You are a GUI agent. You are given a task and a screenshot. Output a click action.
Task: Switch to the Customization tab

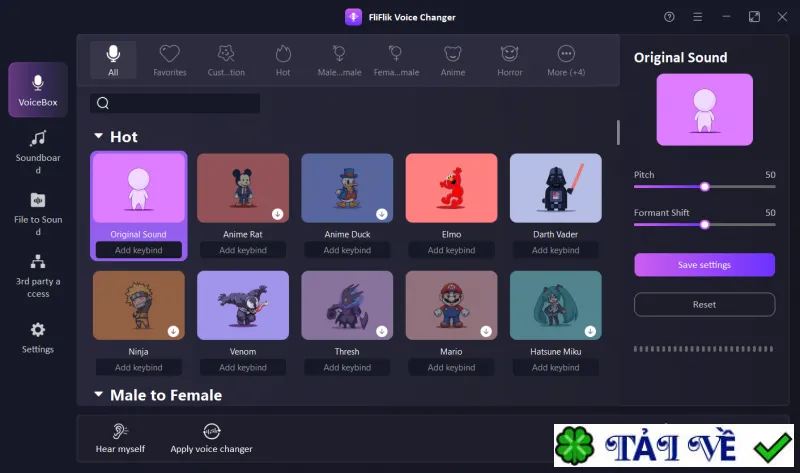click(x=226, y=60)
